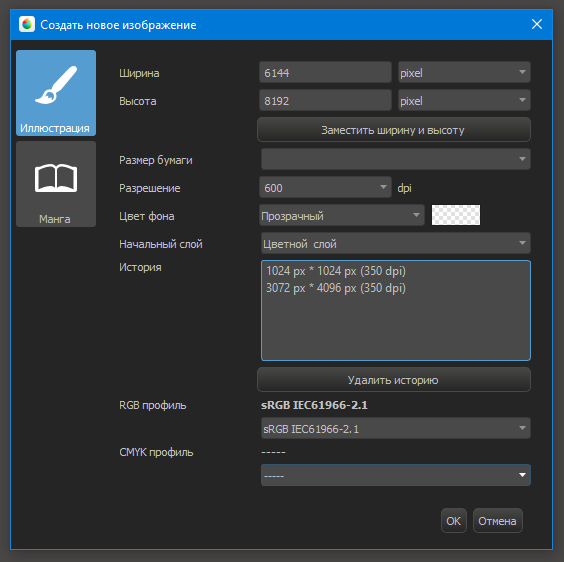
Task: Confirm with the OK button
Action: (x=454, y=521)
